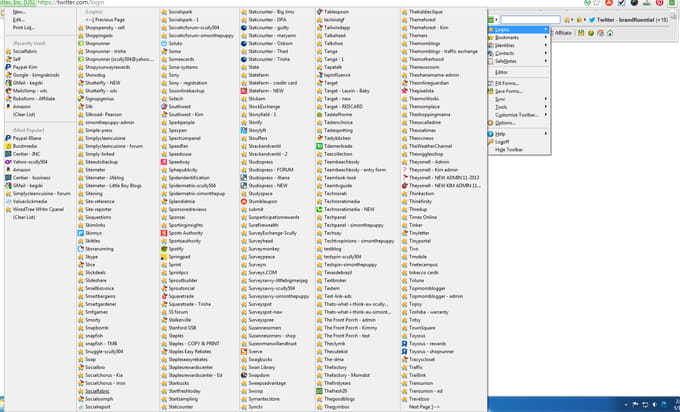Viewport: 680px width, 412px height.
Task: Click the pink Speedway login icon
Action: pyautogui.click(x=164, y=162)
